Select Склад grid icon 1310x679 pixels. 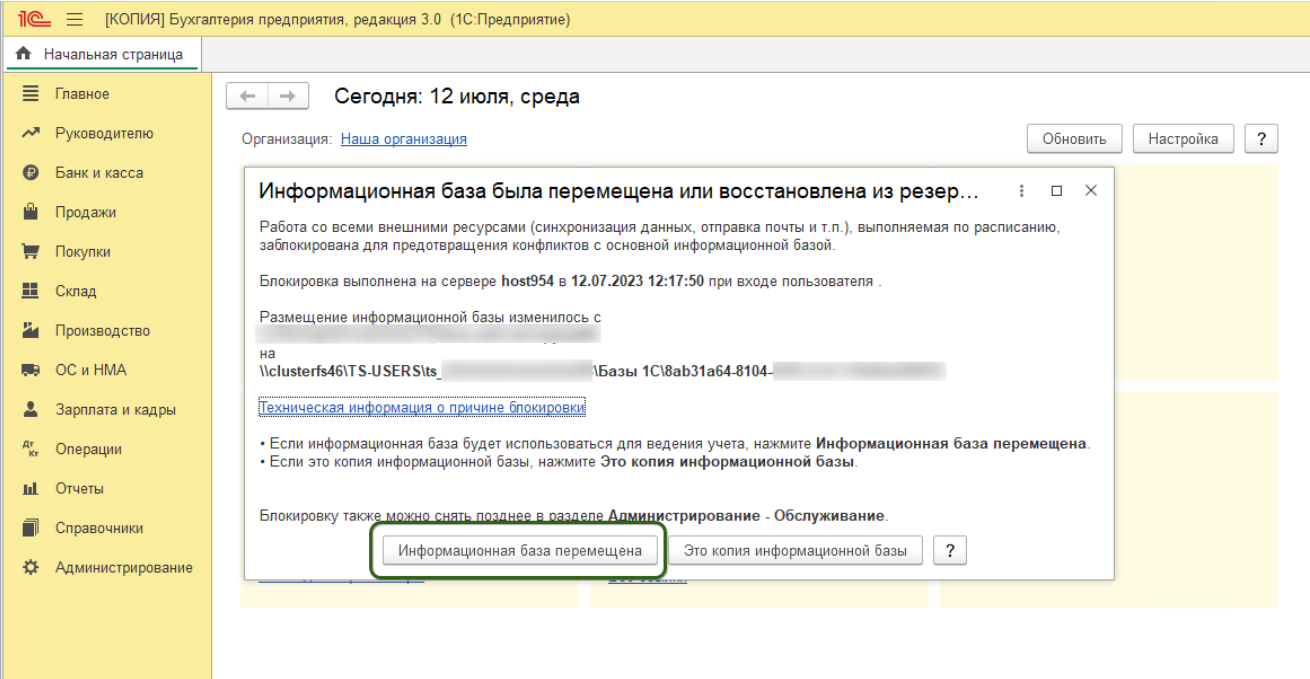(31, 291)
